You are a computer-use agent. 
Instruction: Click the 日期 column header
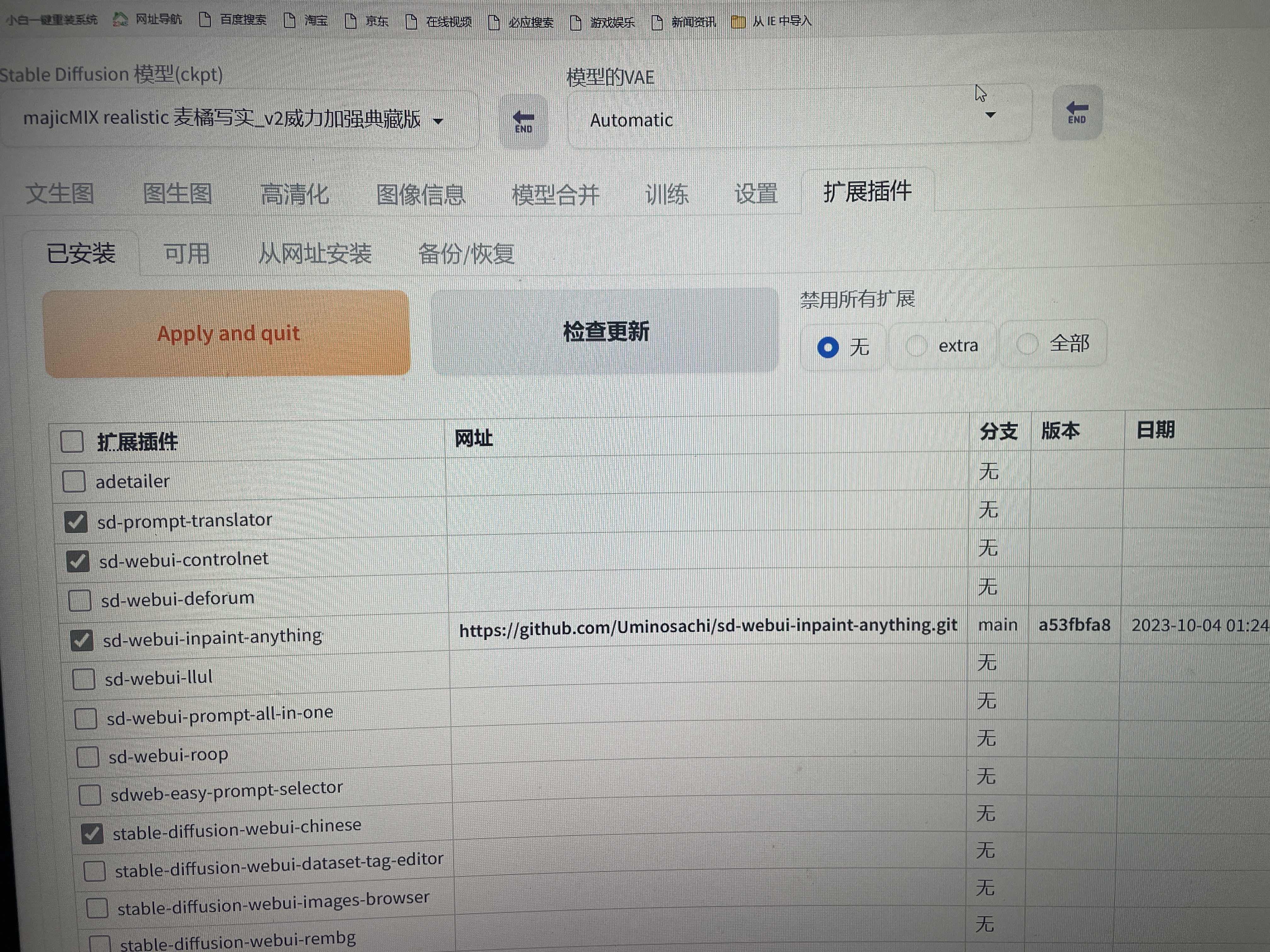point(1155,430)
